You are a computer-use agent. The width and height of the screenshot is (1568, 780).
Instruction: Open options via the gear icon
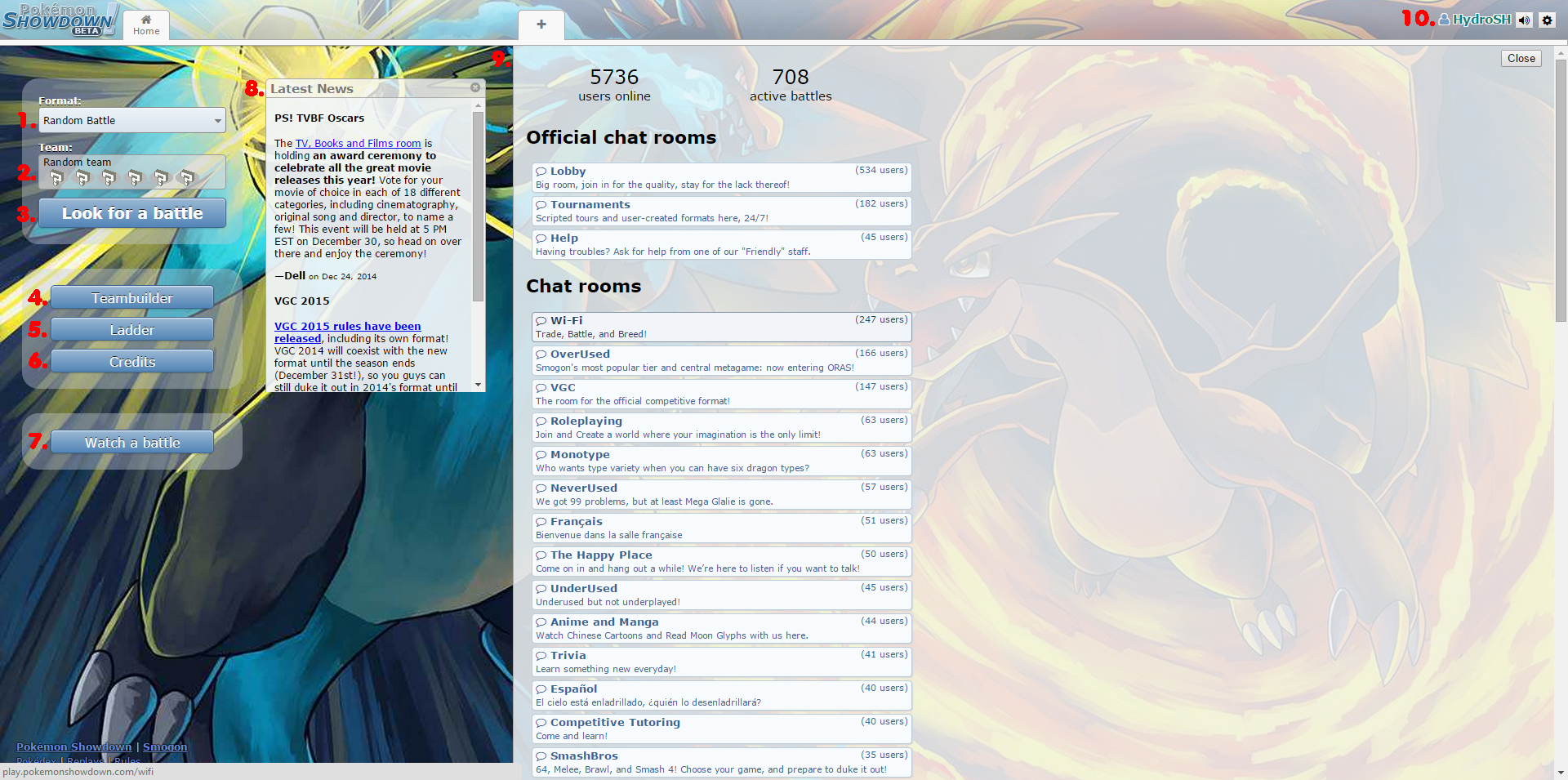click(1547, 20)
